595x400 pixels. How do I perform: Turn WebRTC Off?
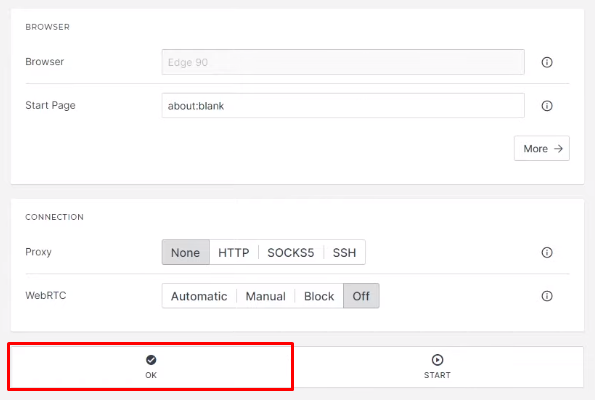point(361,296)
